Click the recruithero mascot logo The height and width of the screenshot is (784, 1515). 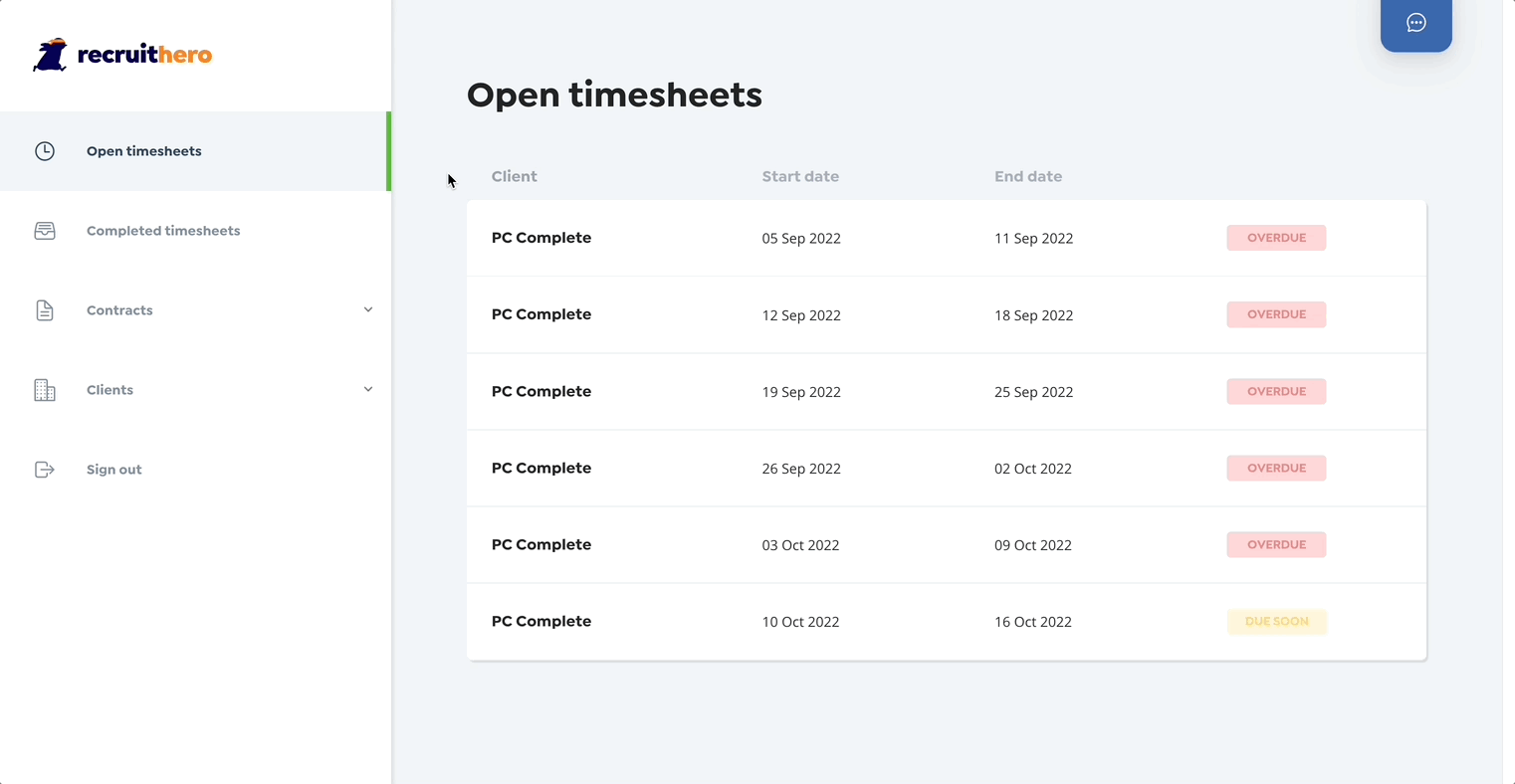(50, 55)
